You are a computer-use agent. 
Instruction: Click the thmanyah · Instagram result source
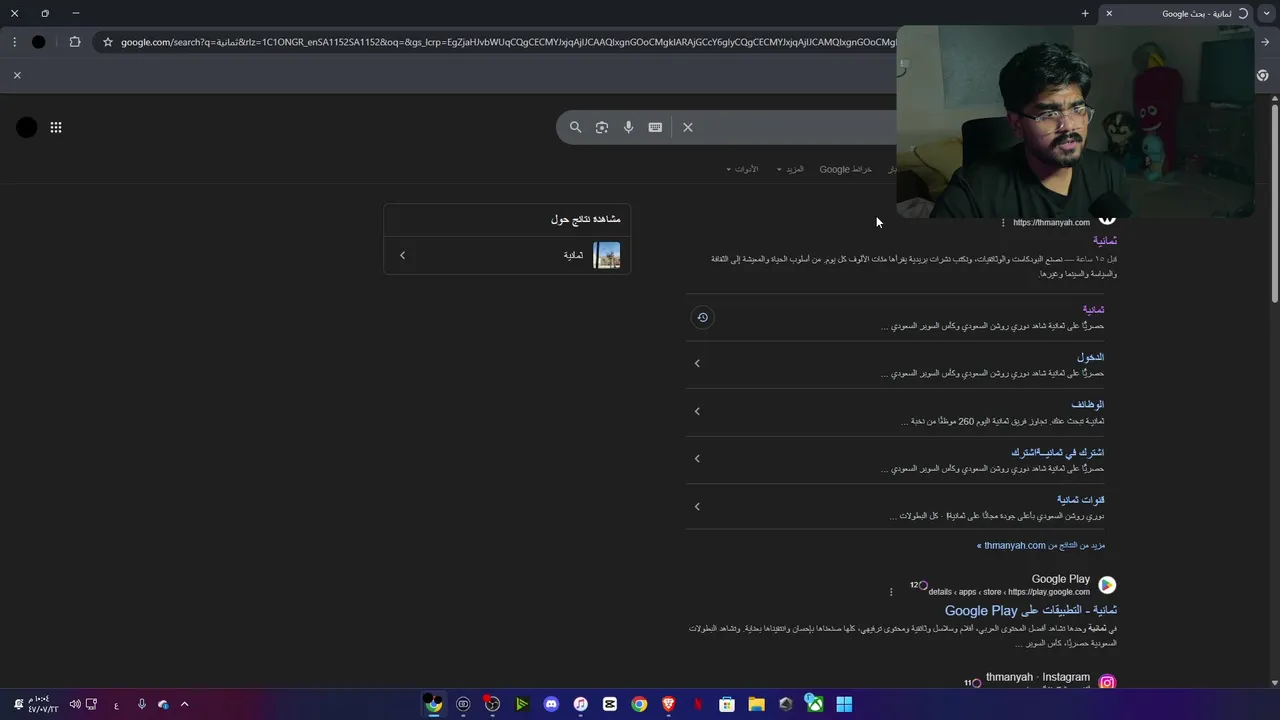tap(1038, 677)
